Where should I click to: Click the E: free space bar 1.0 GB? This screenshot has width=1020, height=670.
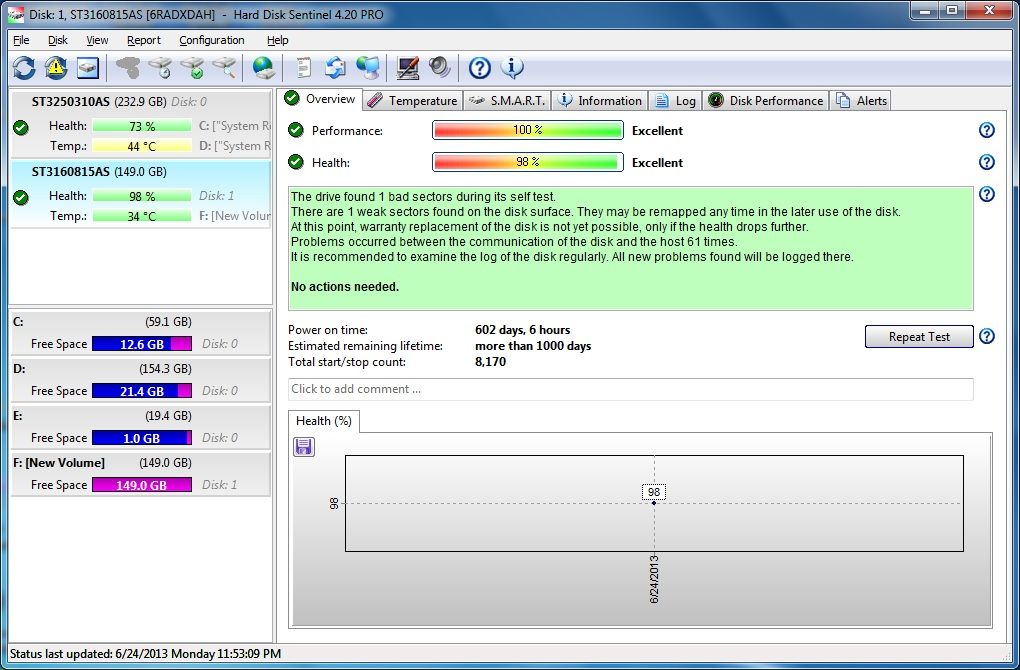tap(142, 438)
